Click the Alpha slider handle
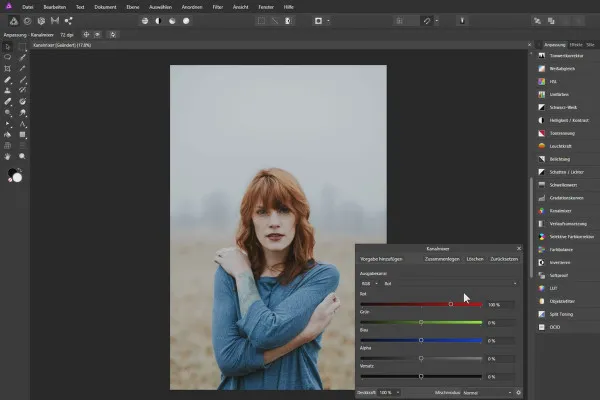 [x=421, y=359]
